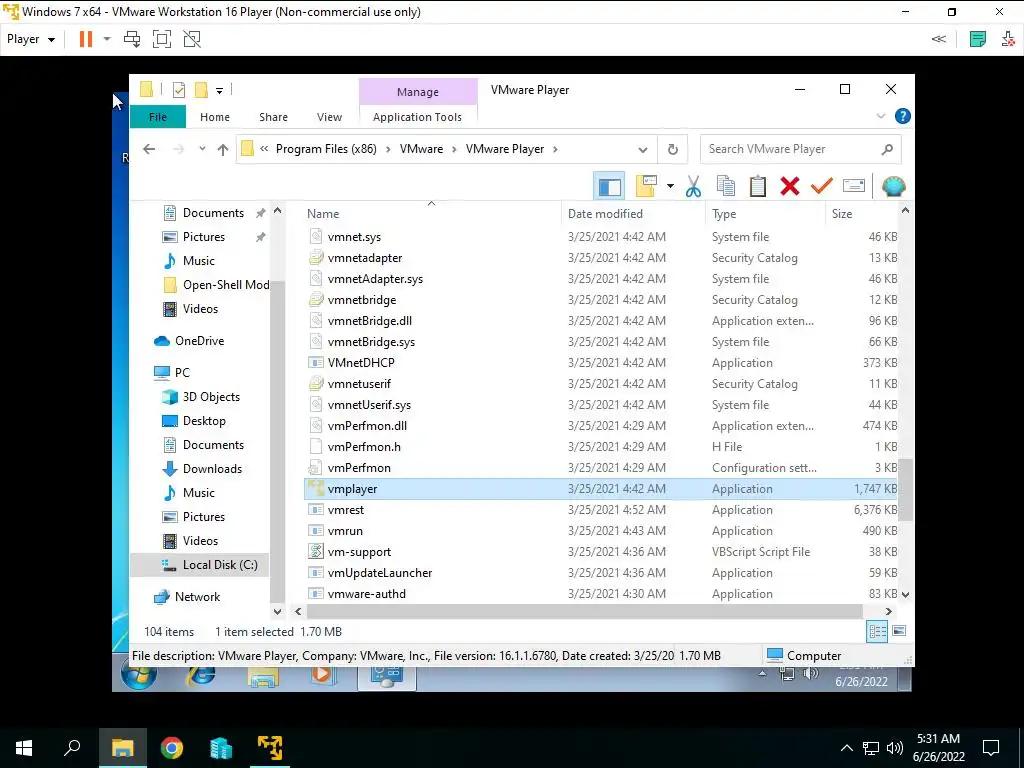Select Network in navigation pane
1024x768 pixels.
pos(187,597)
